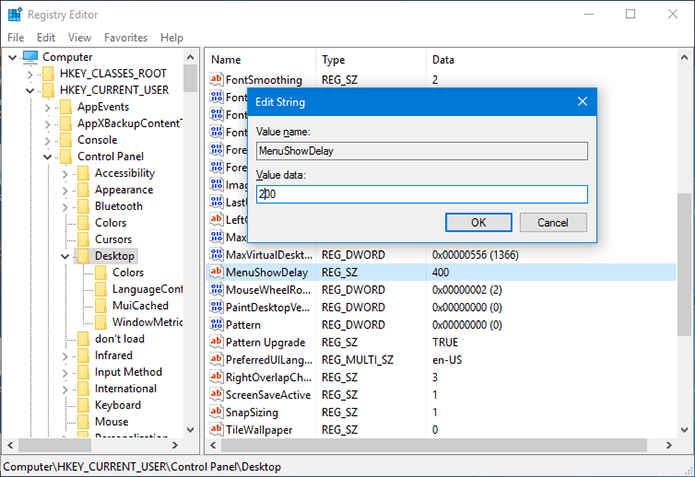695x477 pixels.
Task: Click the string icon beside Pattern Upgrade
Action: click(x=216, y=342)
